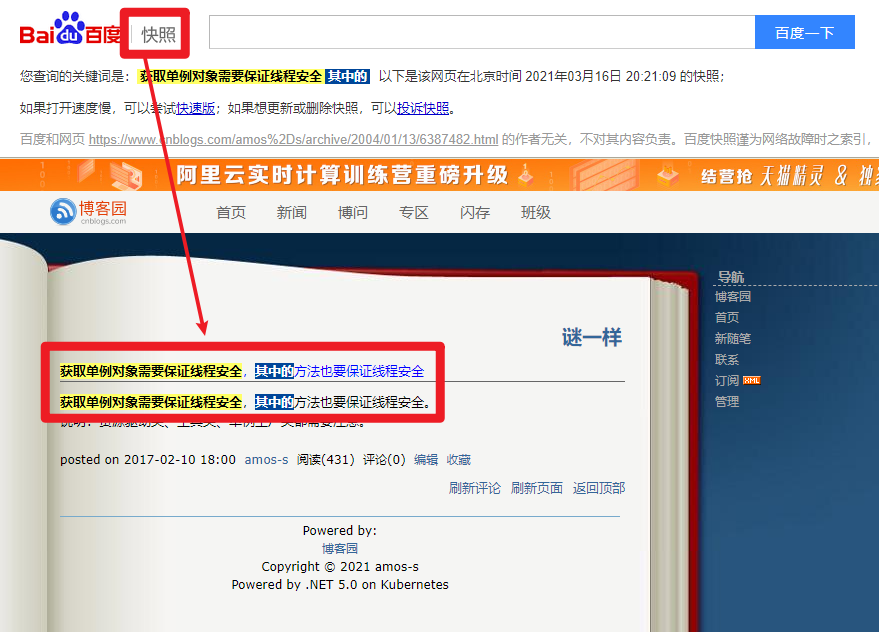This screenshot has width=879, height=632.
Task: Open 博问 in the top nav
Action: point(353,213)
